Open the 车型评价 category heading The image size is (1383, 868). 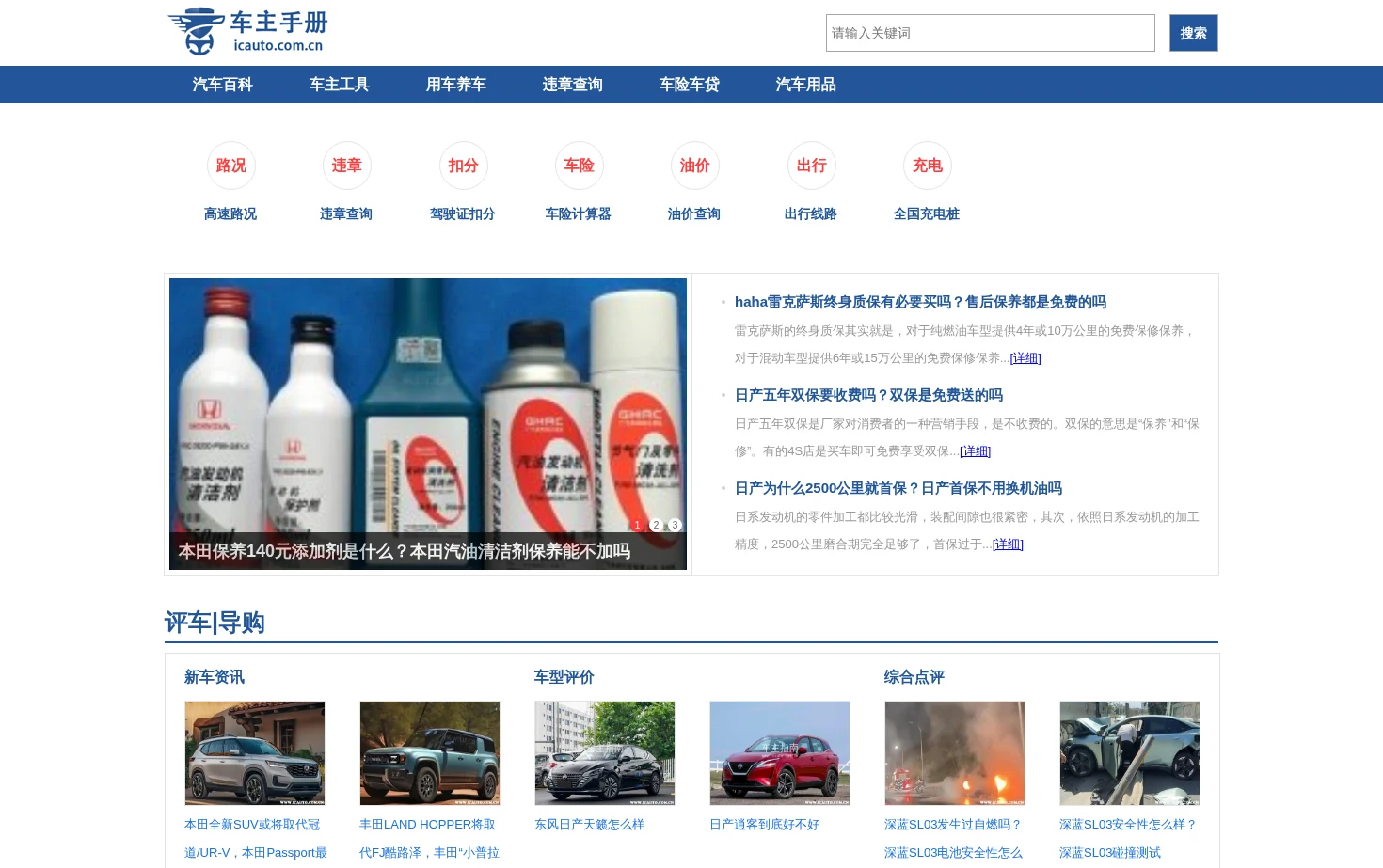click(564, 677)
